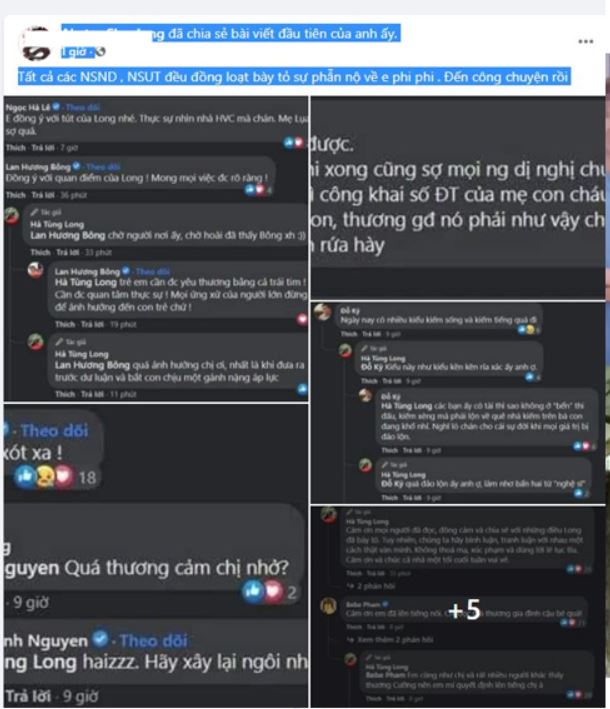
Task: Open the three-dot post options menu
Action: [x=586, y=42]
